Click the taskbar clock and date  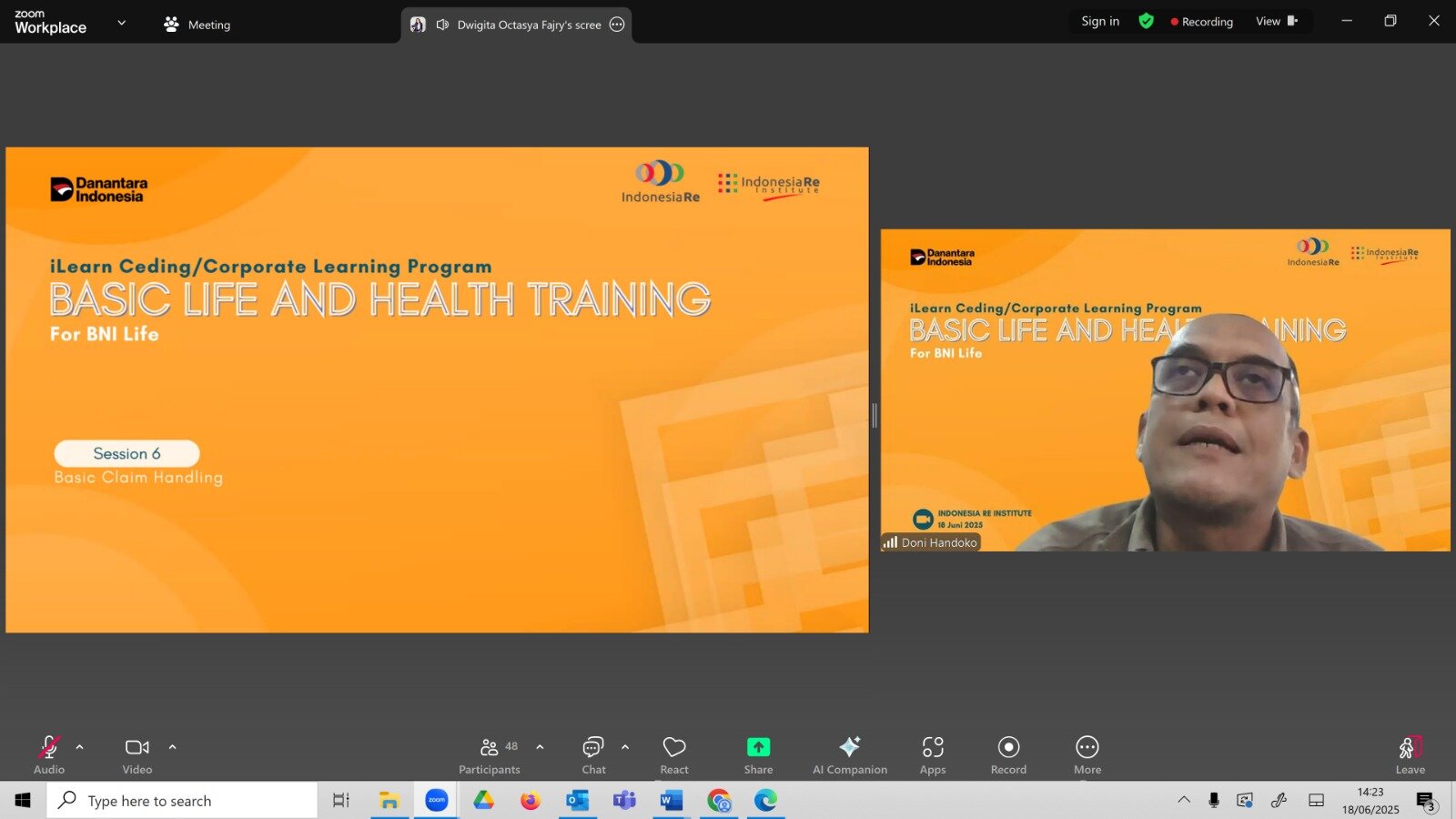pyautogui.click(x=1370, y=800)
